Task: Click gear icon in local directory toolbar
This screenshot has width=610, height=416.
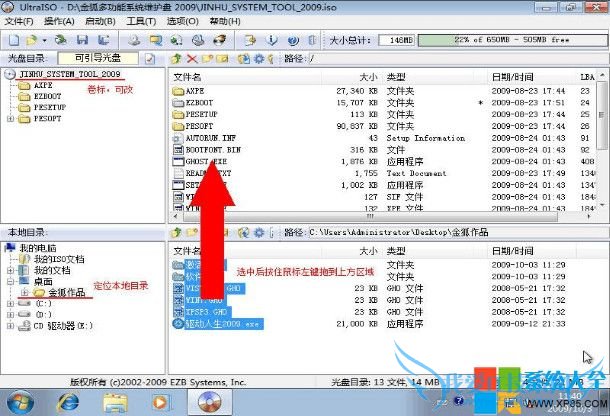Action: 259,233
